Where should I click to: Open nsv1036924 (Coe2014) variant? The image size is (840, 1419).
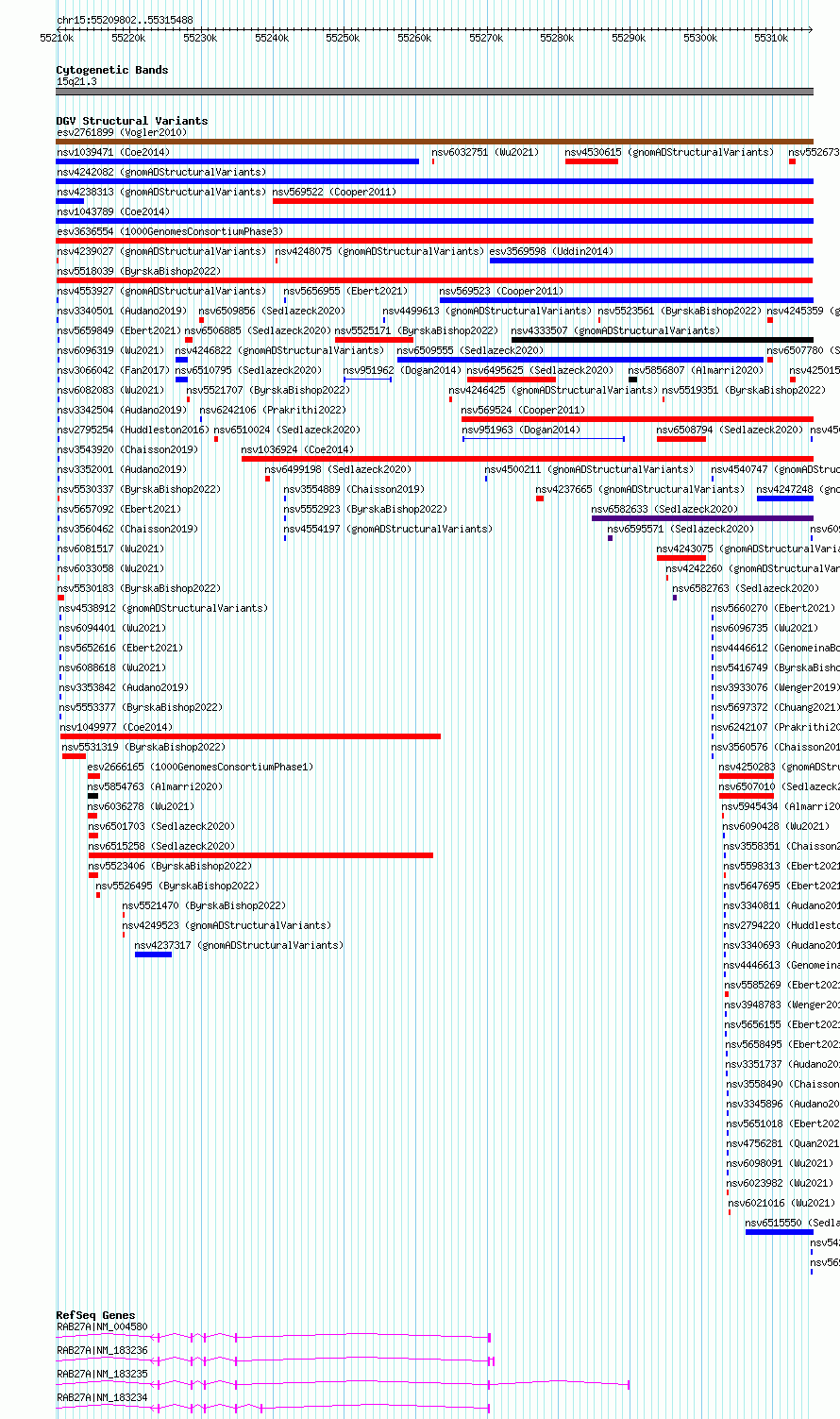tap(298, 449)
